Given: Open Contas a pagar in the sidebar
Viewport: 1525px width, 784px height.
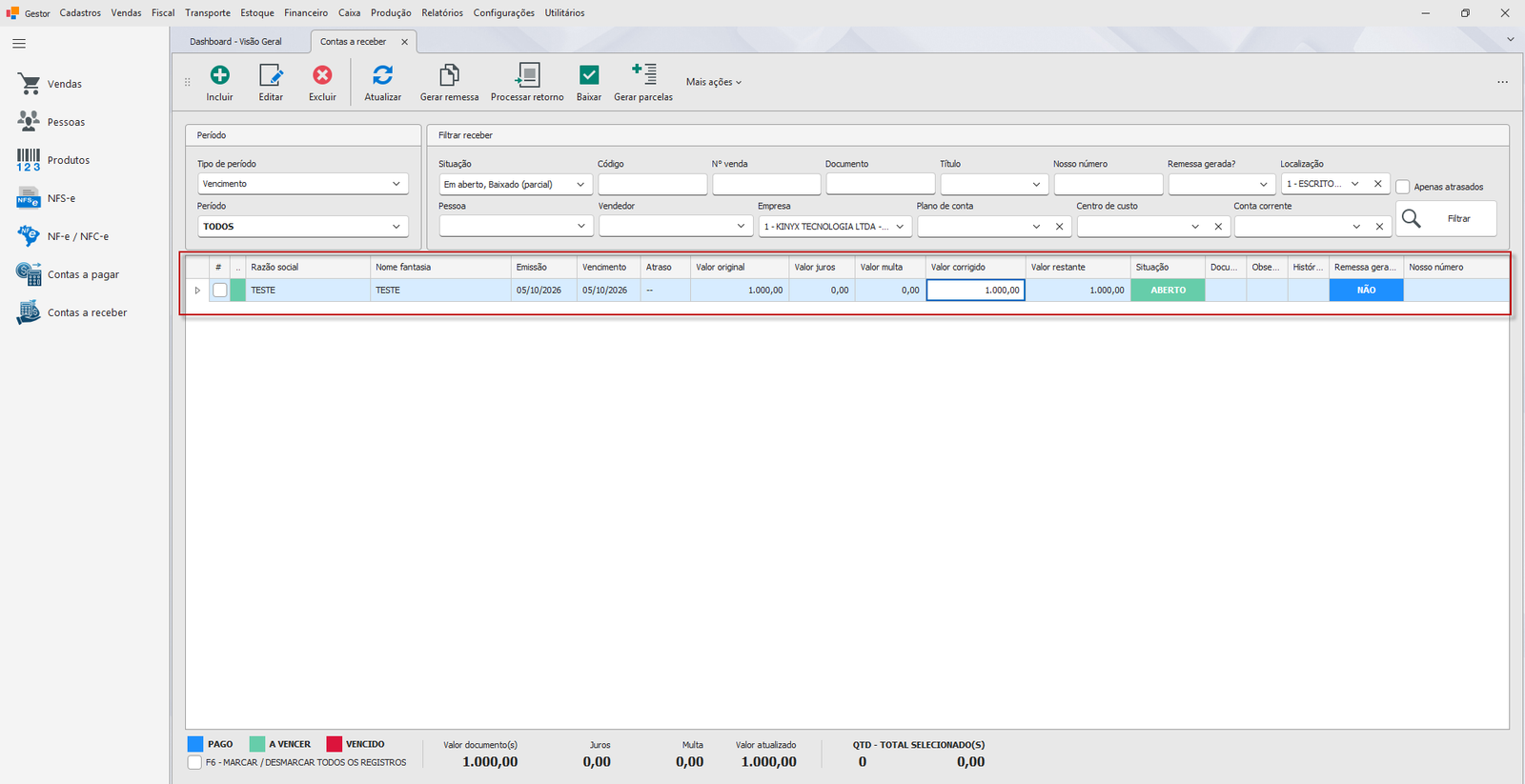Looking at the screenshot, I should (x=83, y=274).
